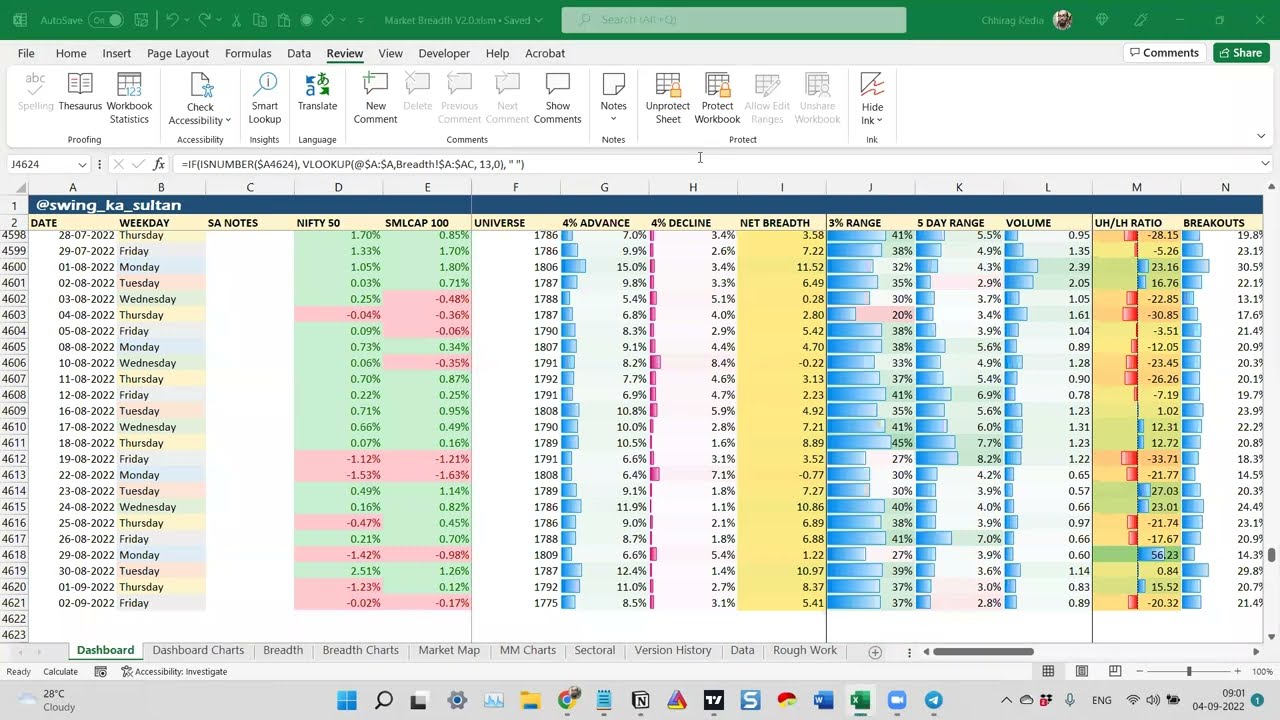
Task: Add a new sheet with plus icon
Action: pyautogui.click(x=875, y=652)
